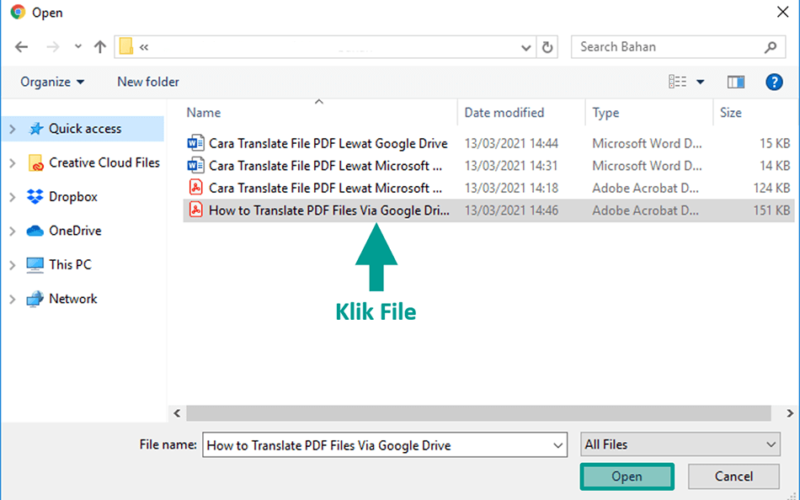Image resolution: width=800 pixels, height=500 pixels.
Task: Select Creative Cloud Files folder
Action: coord(104,163)
